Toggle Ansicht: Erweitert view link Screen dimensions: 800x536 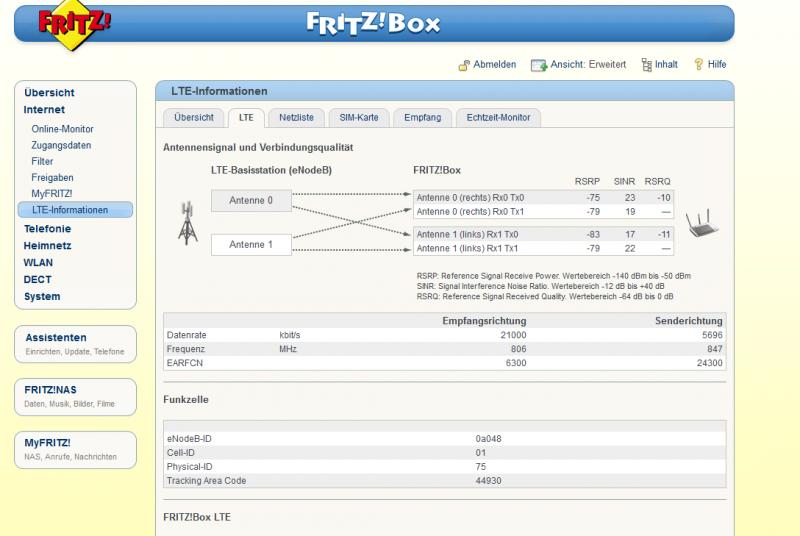(x=588, y=64)
